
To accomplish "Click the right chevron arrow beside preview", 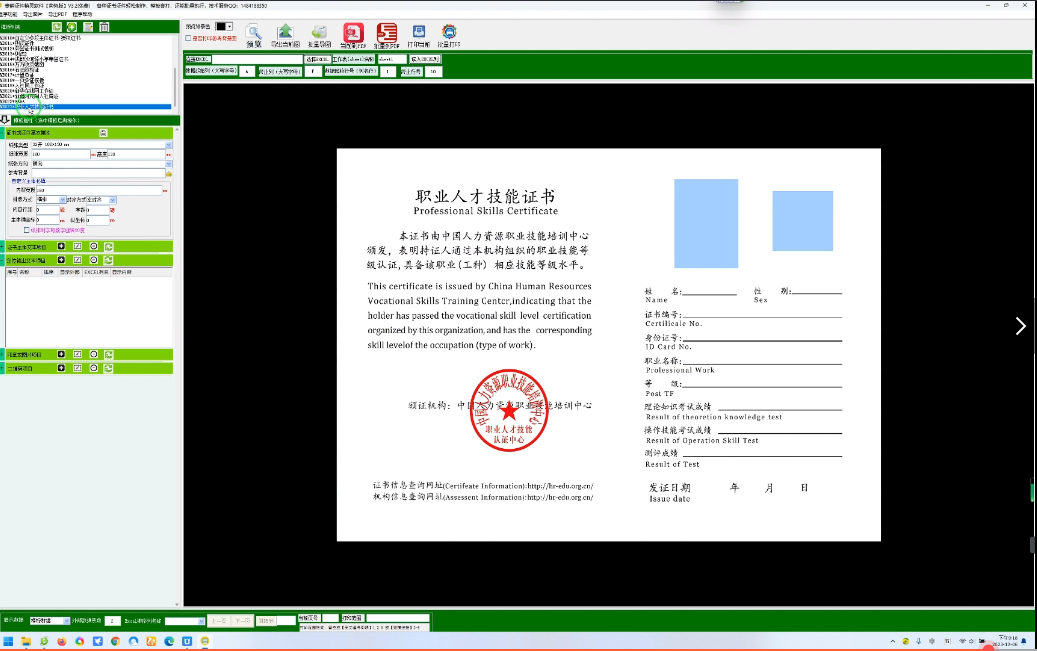I will pyautogui.click(x=1020, y=326).
